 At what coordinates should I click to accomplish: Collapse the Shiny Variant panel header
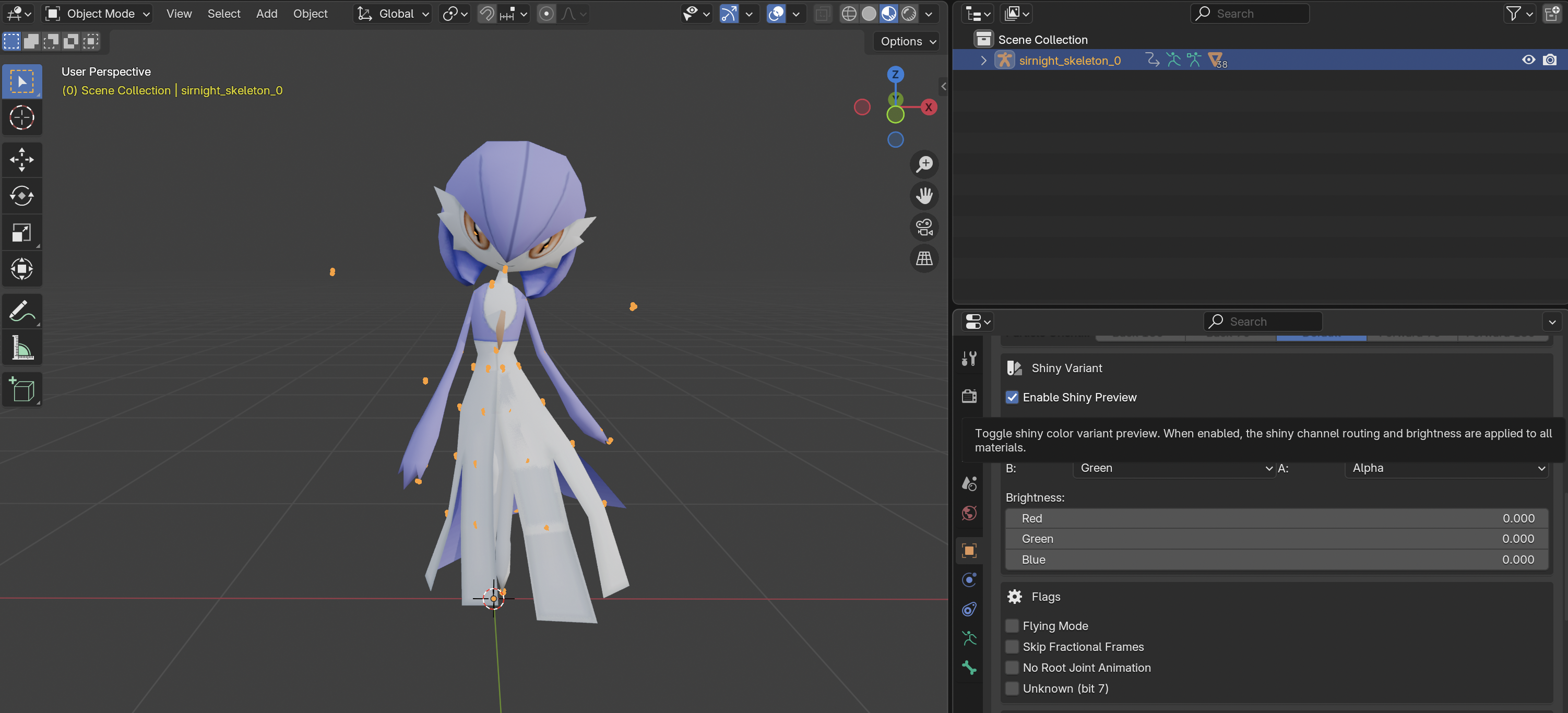tap(1276, 368)
